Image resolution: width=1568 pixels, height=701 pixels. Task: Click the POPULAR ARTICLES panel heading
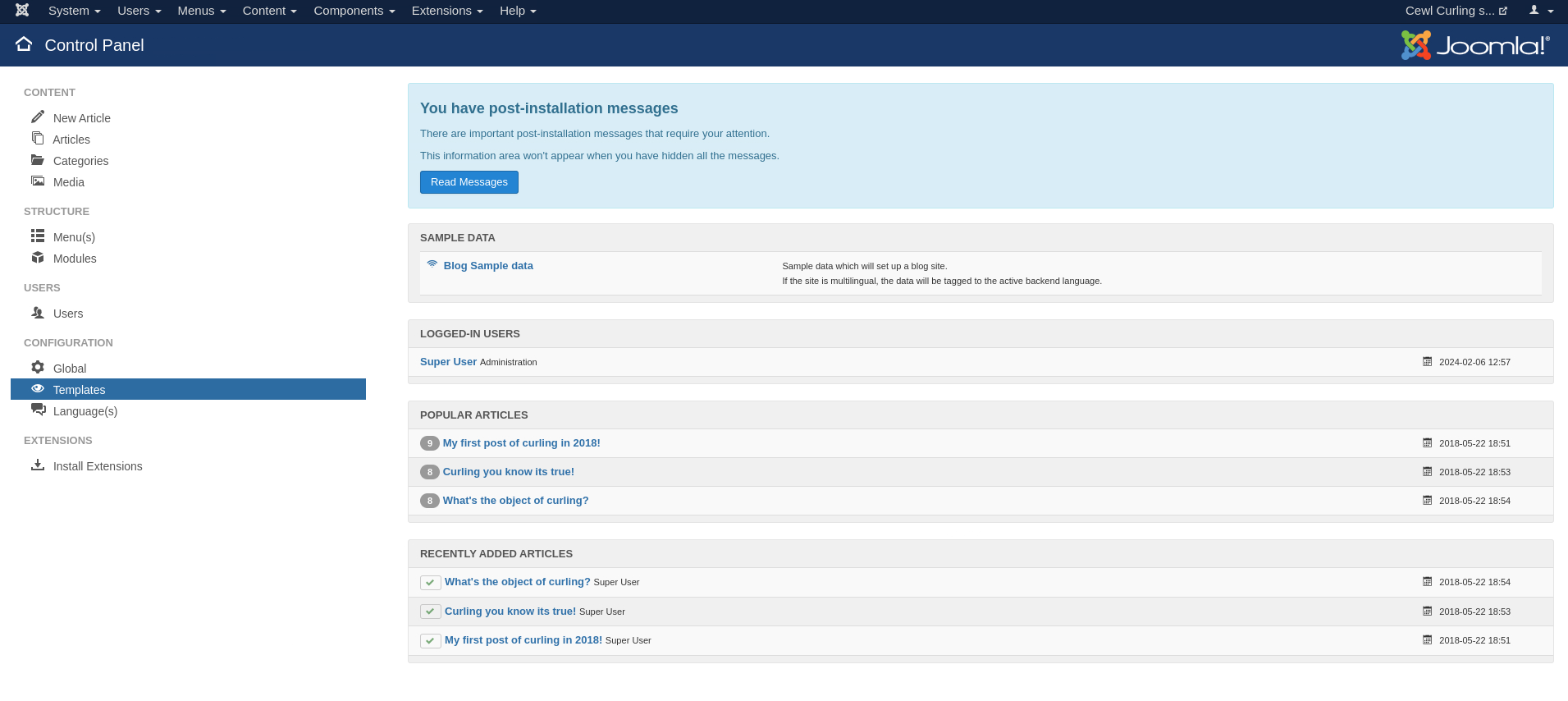coord(474,415)
